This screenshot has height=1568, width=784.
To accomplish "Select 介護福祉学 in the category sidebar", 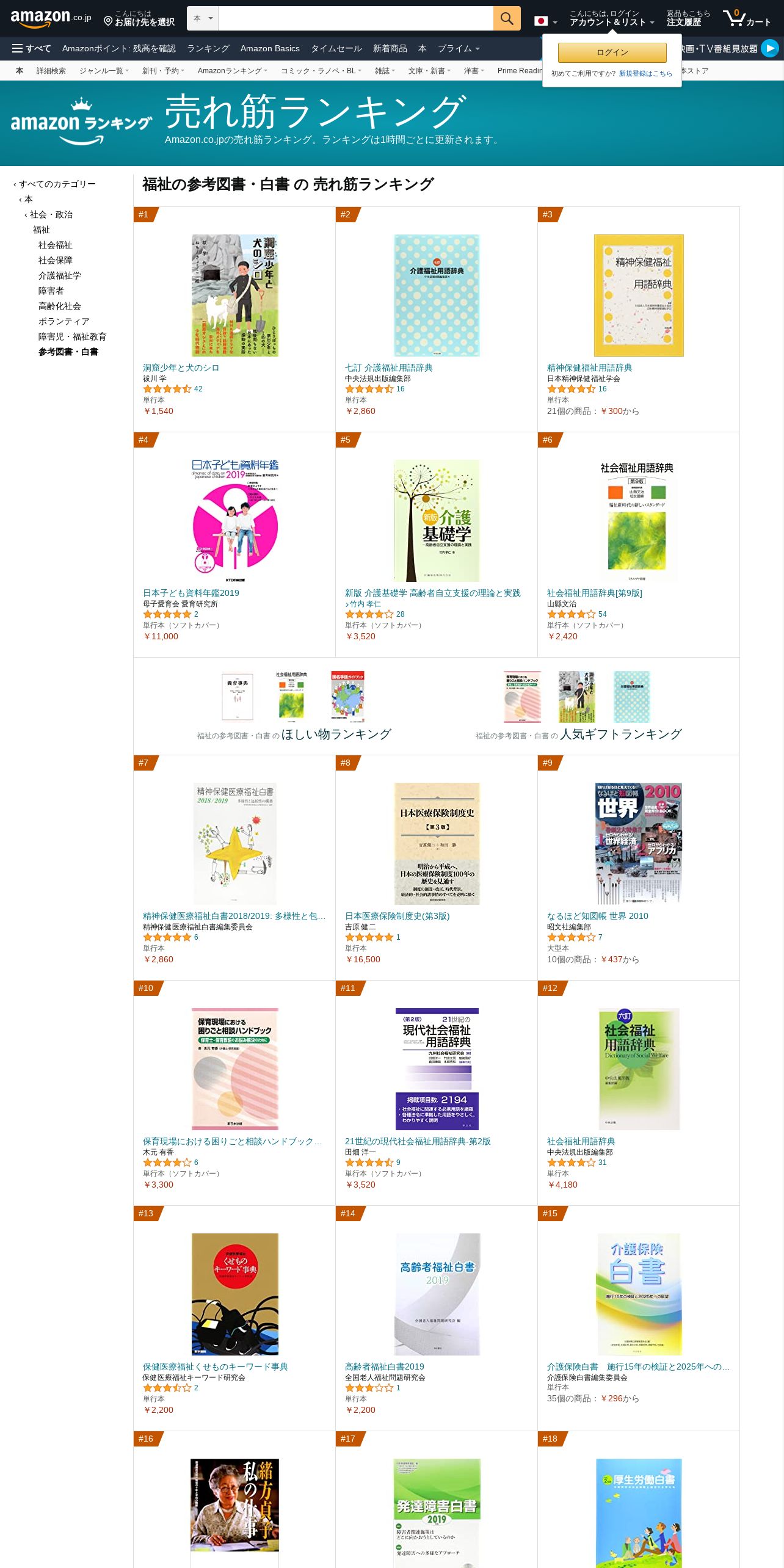I will (x=60, y=275).
